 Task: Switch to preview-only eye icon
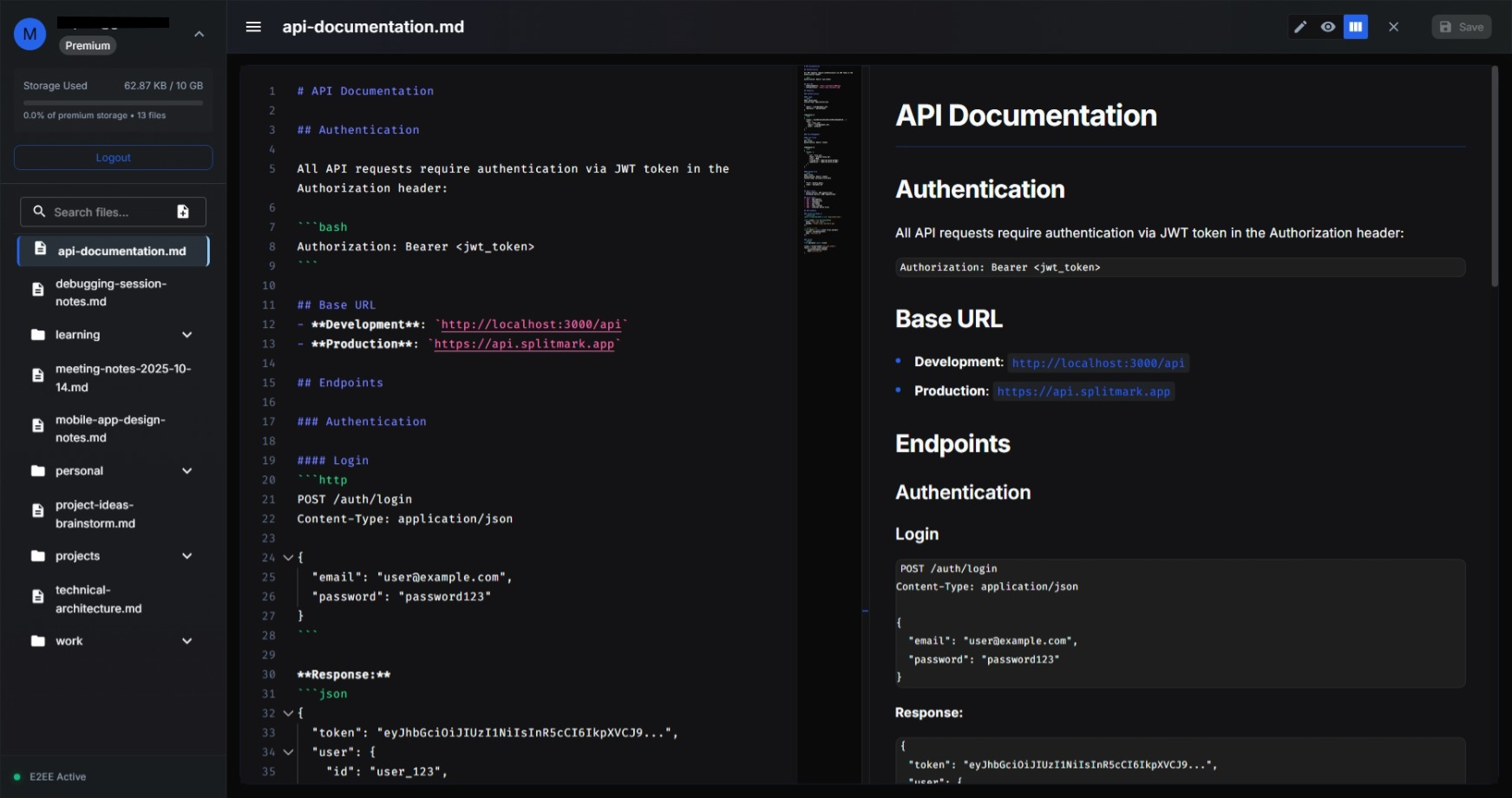pos(1327,27)
